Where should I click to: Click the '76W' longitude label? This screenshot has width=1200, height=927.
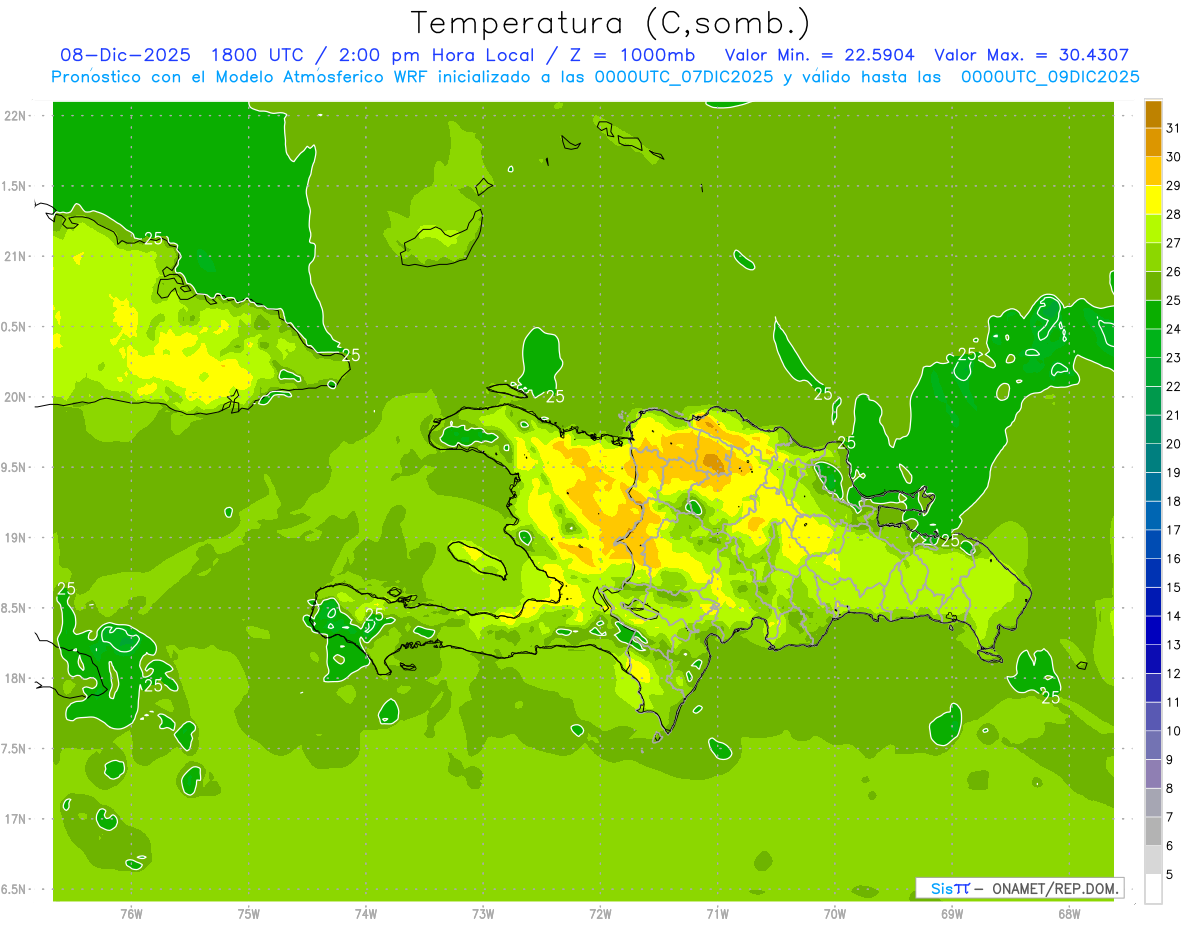pos(131,913)
